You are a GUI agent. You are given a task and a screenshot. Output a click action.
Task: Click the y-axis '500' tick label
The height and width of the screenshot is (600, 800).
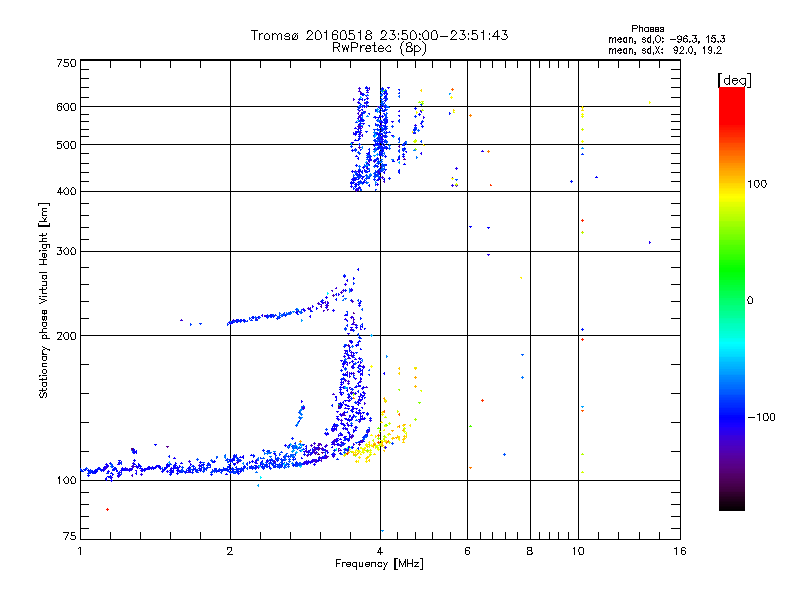66,145
